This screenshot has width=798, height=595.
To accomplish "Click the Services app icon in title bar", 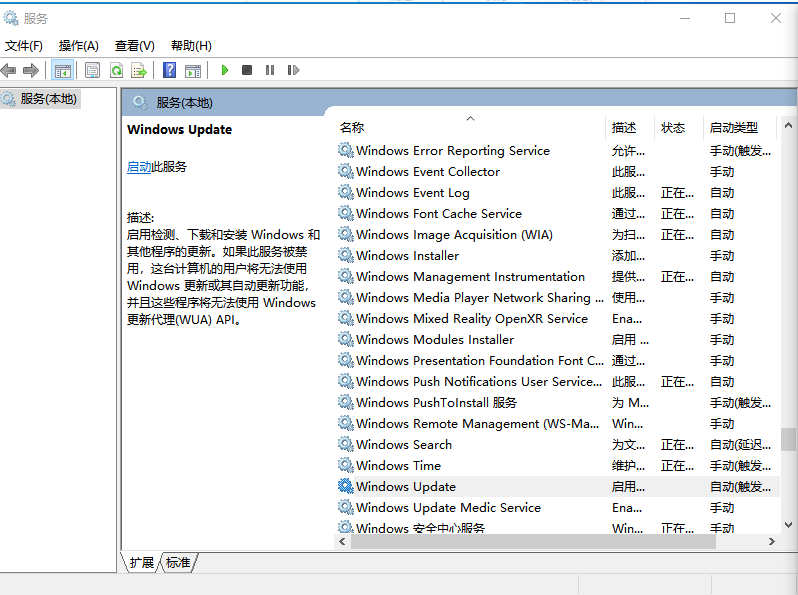I will click(11, 18).
